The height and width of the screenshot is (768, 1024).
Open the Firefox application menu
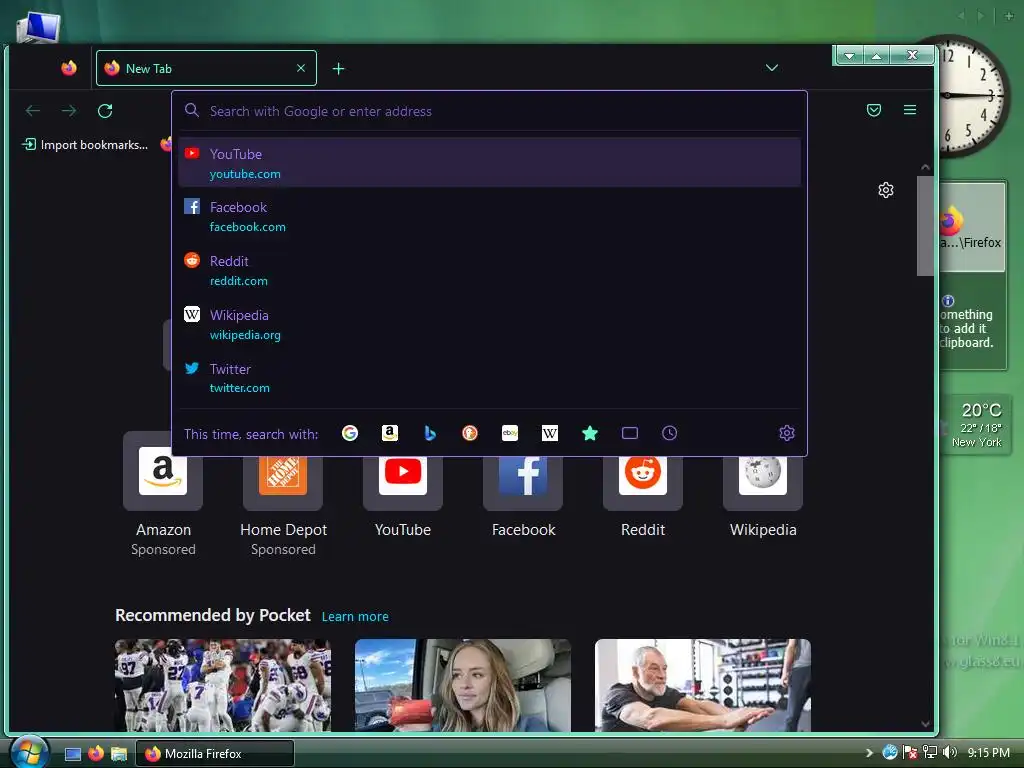(910, 110)
